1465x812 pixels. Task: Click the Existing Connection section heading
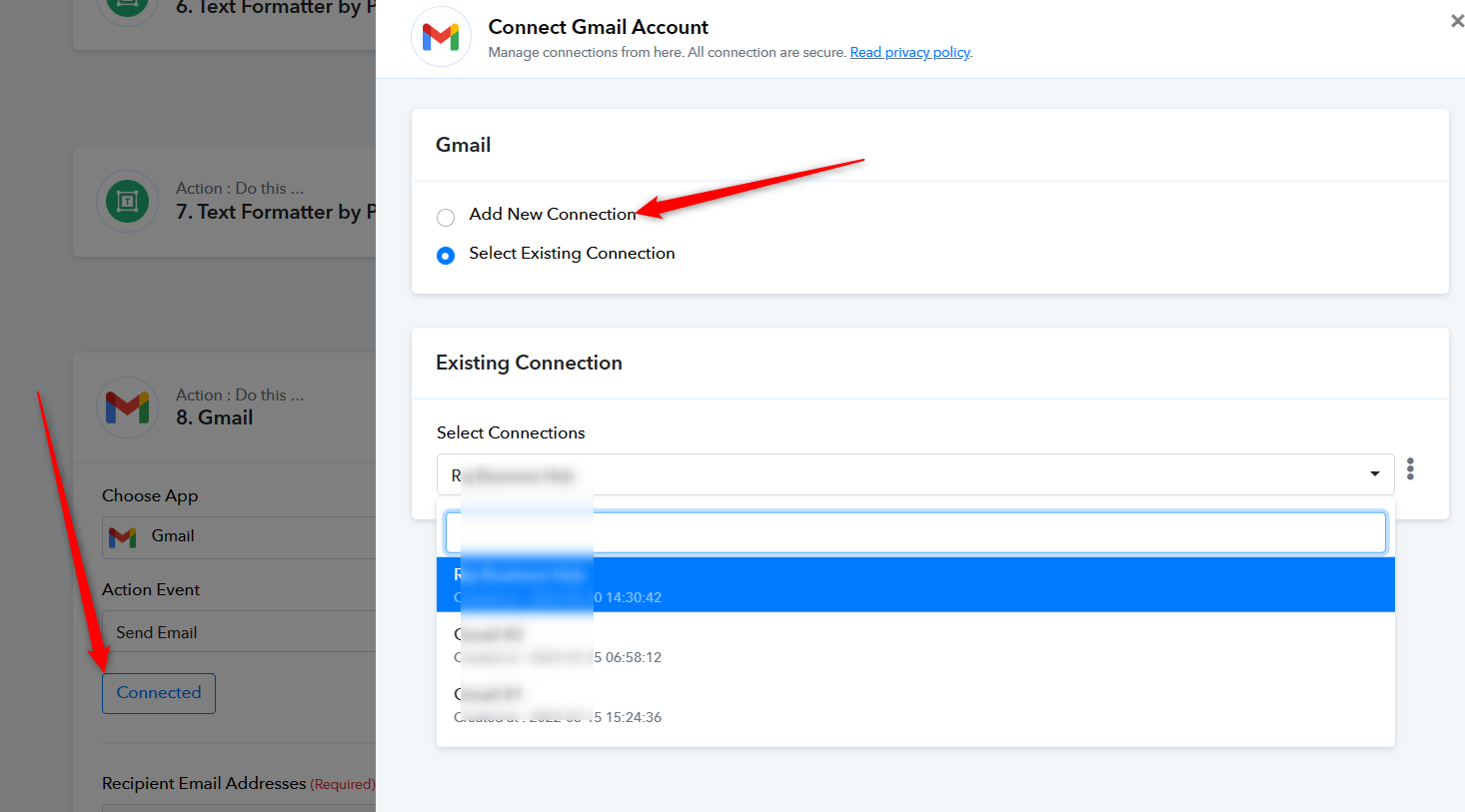point(529,363)
